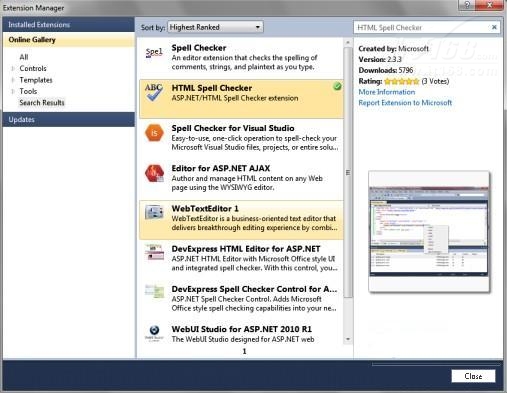Screen dimensions: 507x393
Task: Expand the Tools tree node
Action: 13,91
